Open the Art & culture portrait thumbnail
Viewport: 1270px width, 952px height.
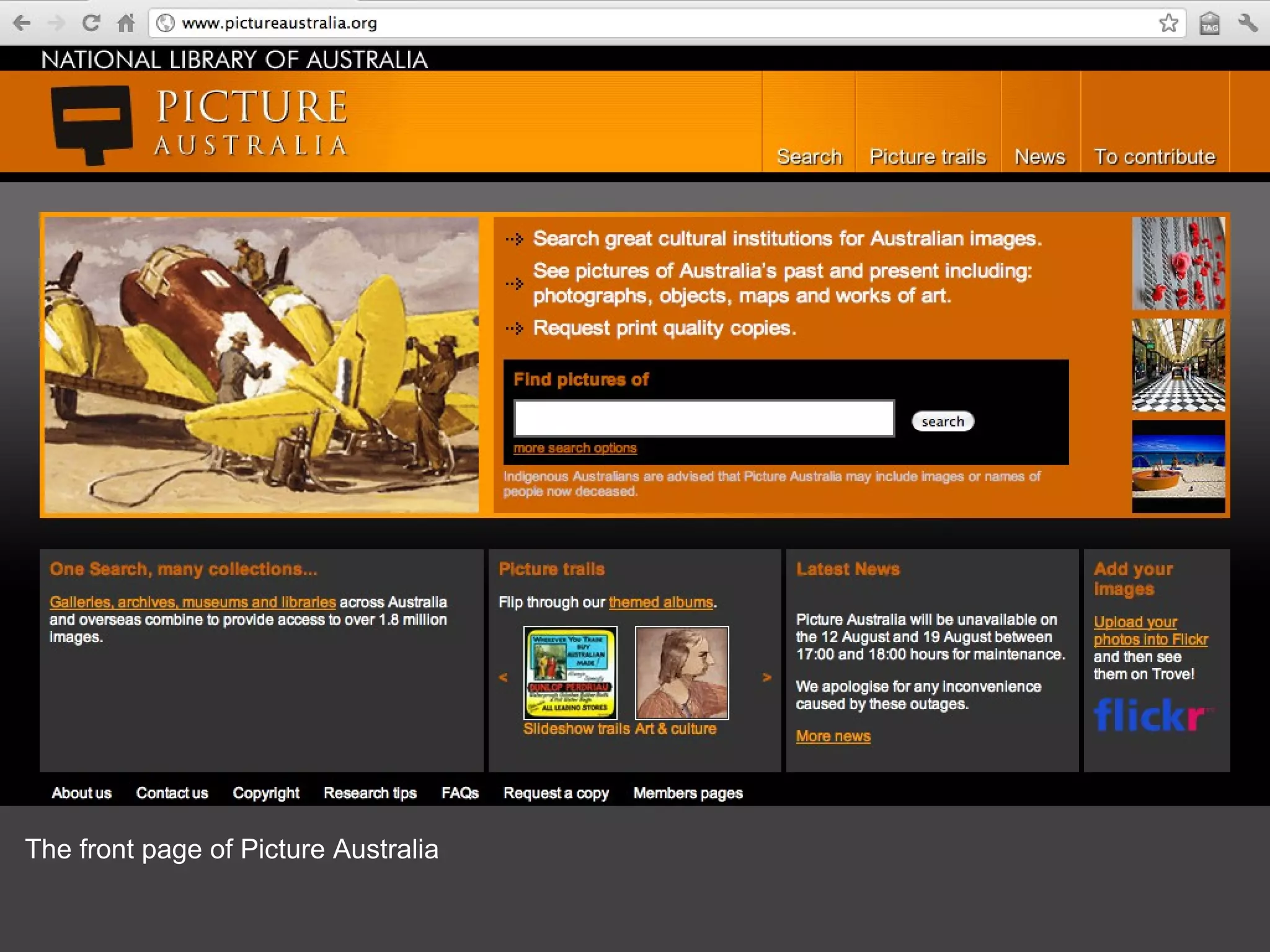682,672
